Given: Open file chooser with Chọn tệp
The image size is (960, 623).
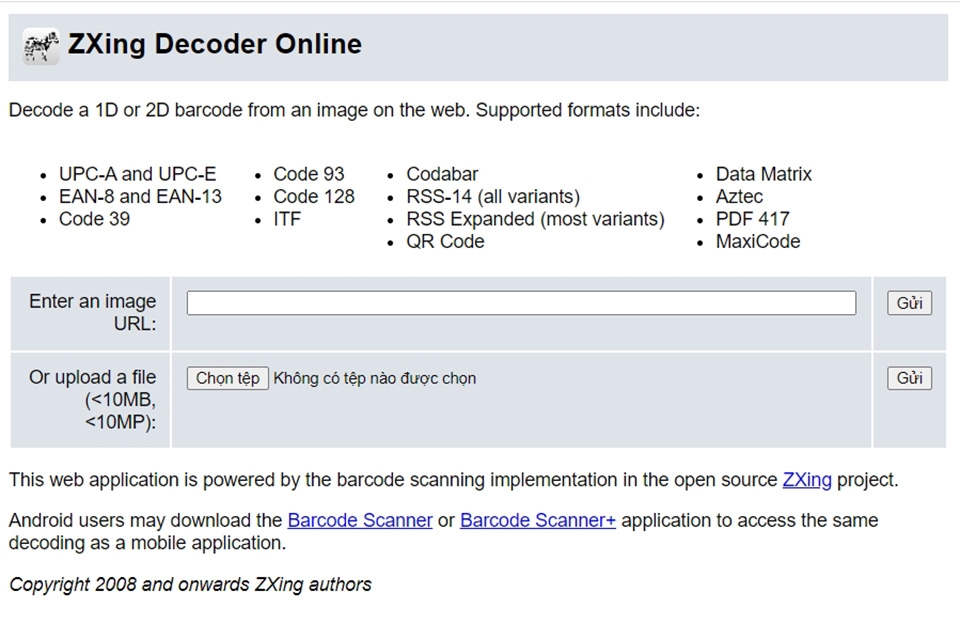Looking at the screenshot, I should 227,378.
